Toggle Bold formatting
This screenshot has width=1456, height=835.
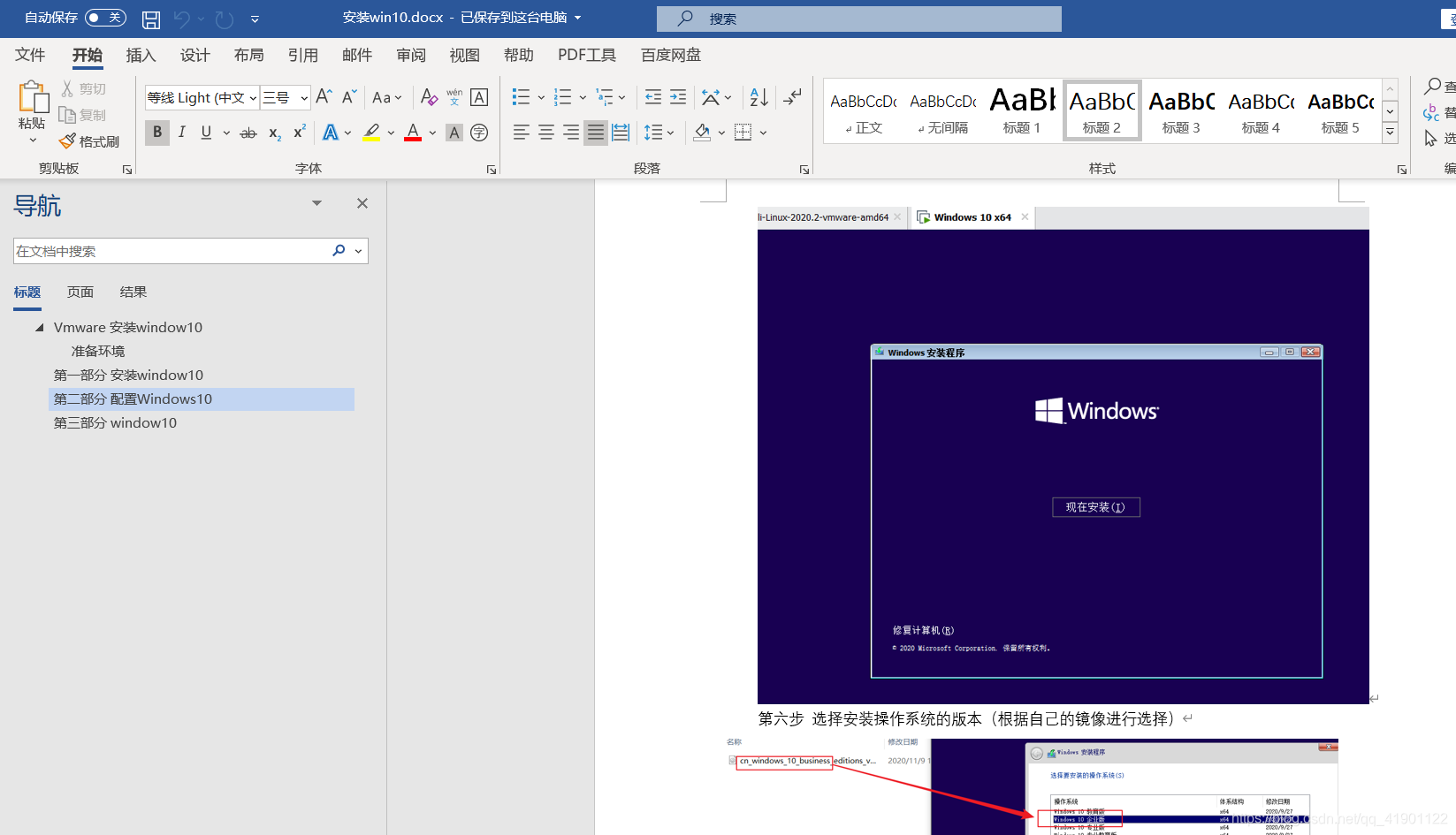pyautogui.click(x=157, y=132)
